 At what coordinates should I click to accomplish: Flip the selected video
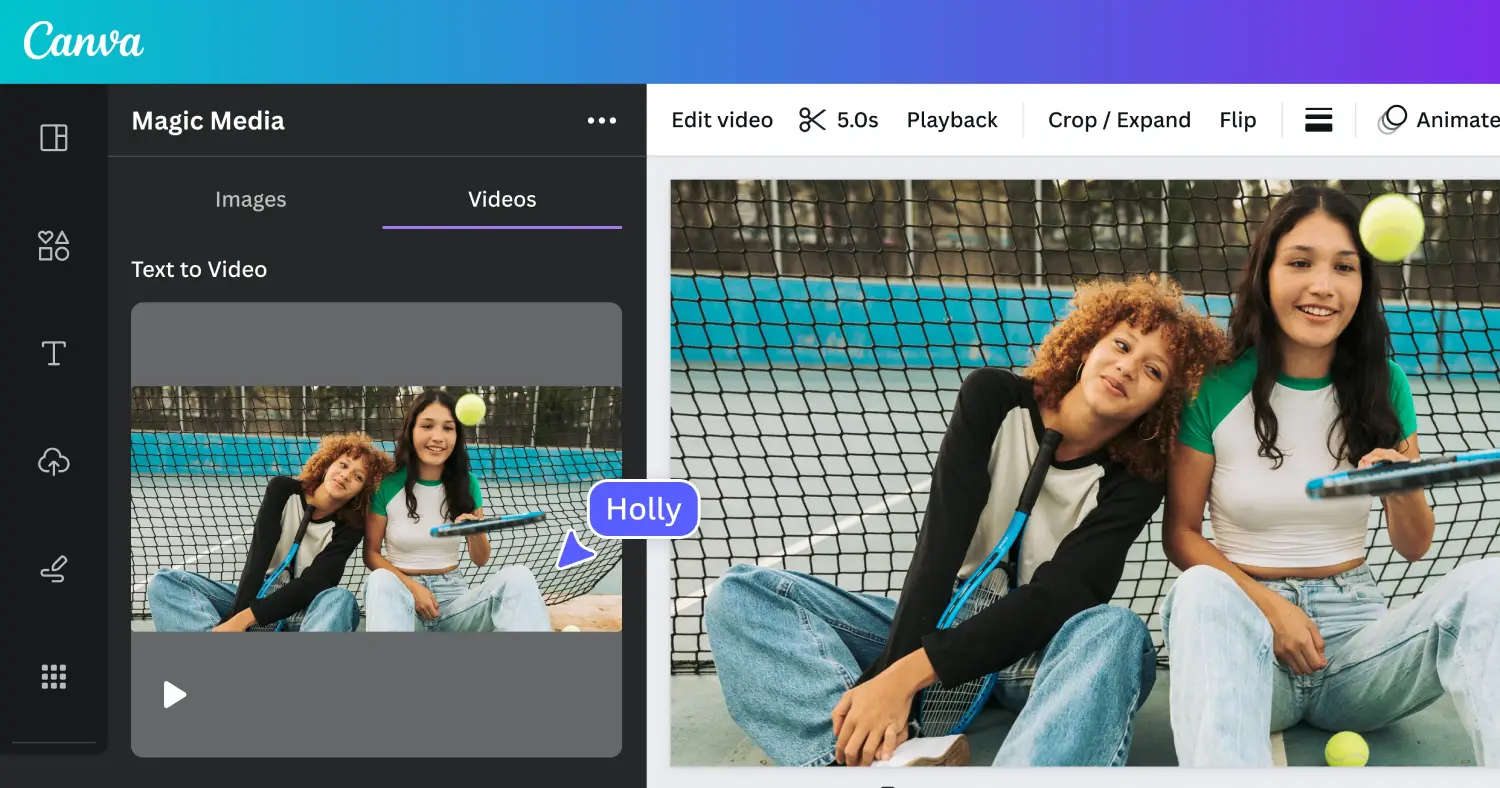click(x=1237, y=119)
